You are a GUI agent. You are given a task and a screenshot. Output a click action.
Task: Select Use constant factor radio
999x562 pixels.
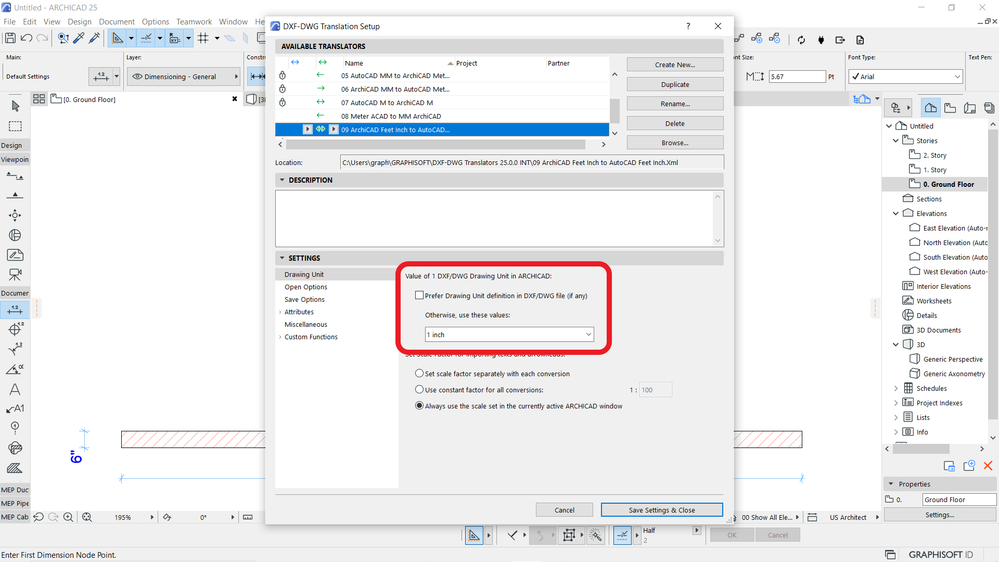coord(419,389)
